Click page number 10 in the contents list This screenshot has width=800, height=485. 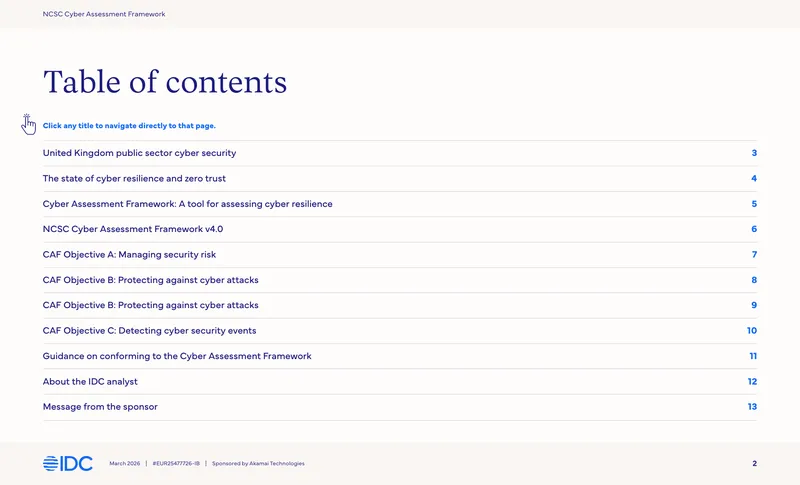tap(752, 330)
